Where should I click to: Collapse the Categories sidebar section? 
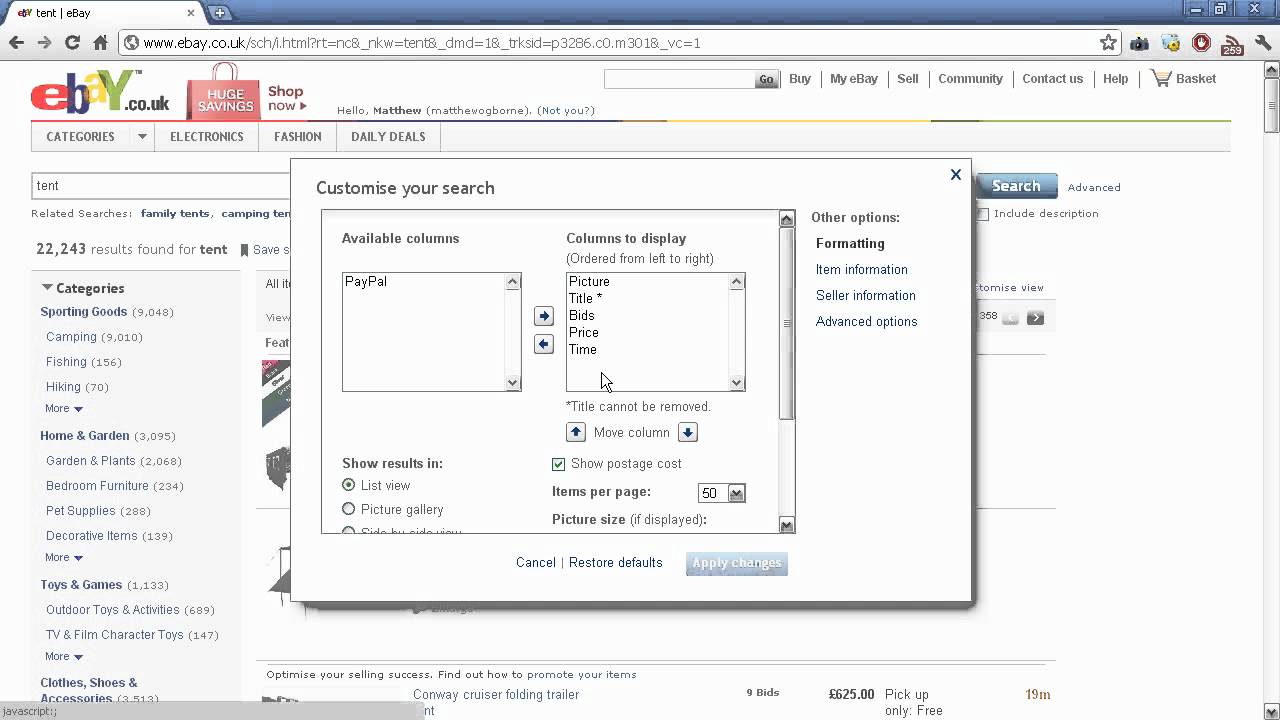click(47, 288)
